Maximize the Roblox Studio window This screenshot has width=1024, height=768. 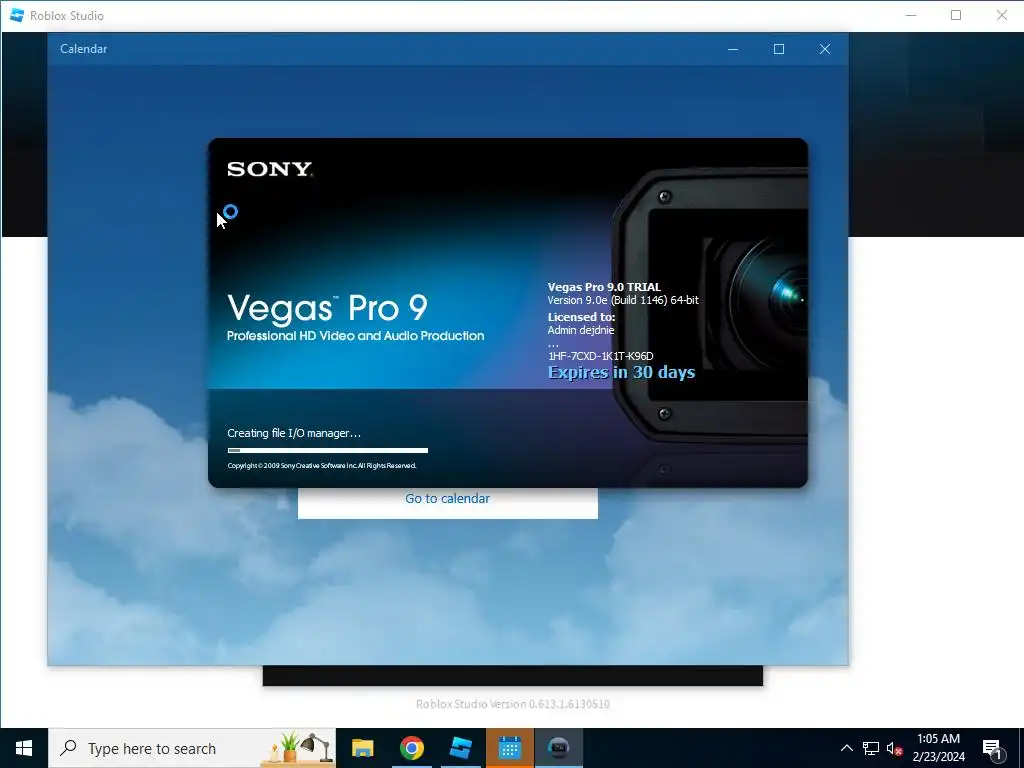(x=956, y=15)
